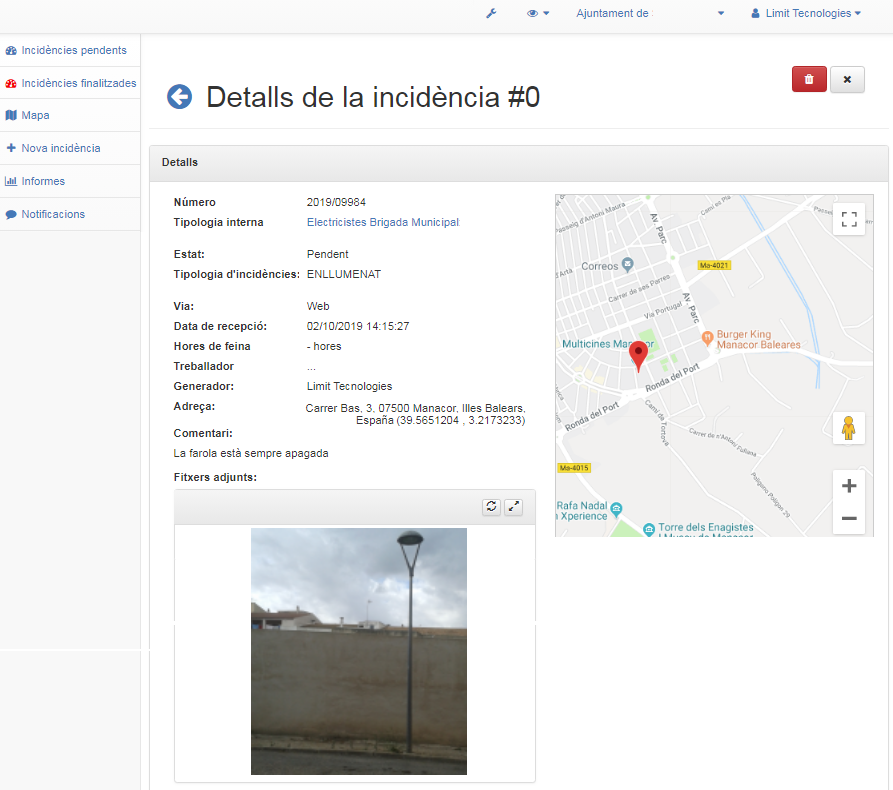Open Notificacions in sidebar
893x790 pixels.
pyautogui.click(x=70, y=214)
